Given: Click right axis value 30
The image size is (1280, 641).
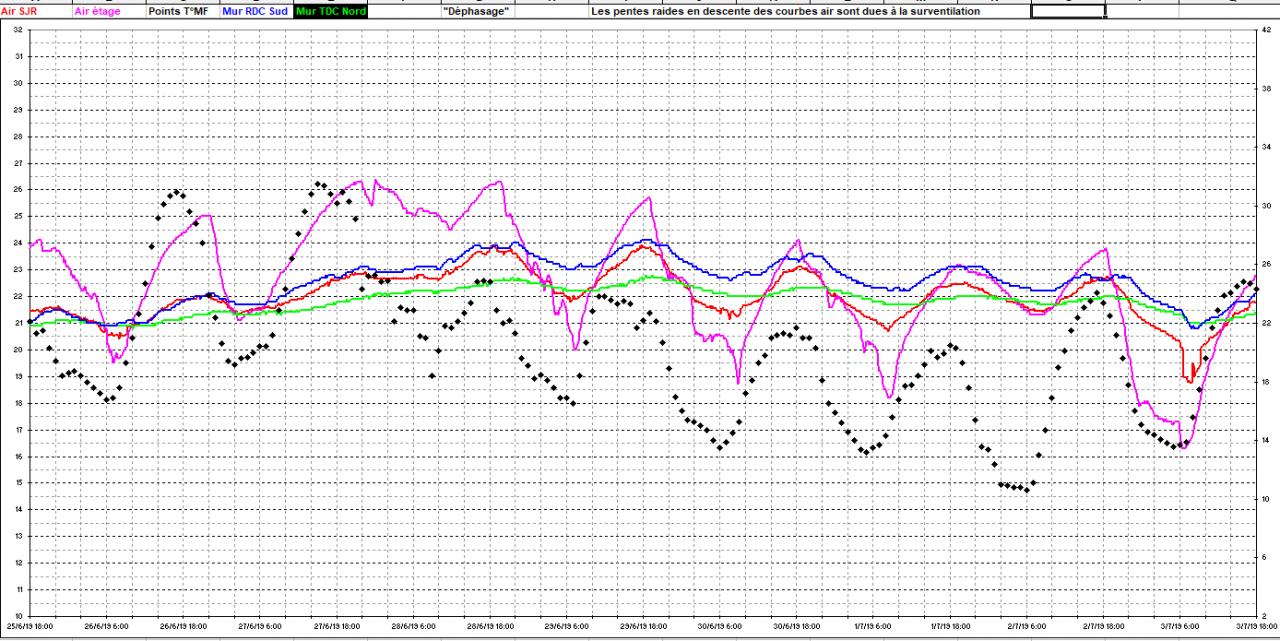Looking at the screenshot, I should (x=1267, y=206).
